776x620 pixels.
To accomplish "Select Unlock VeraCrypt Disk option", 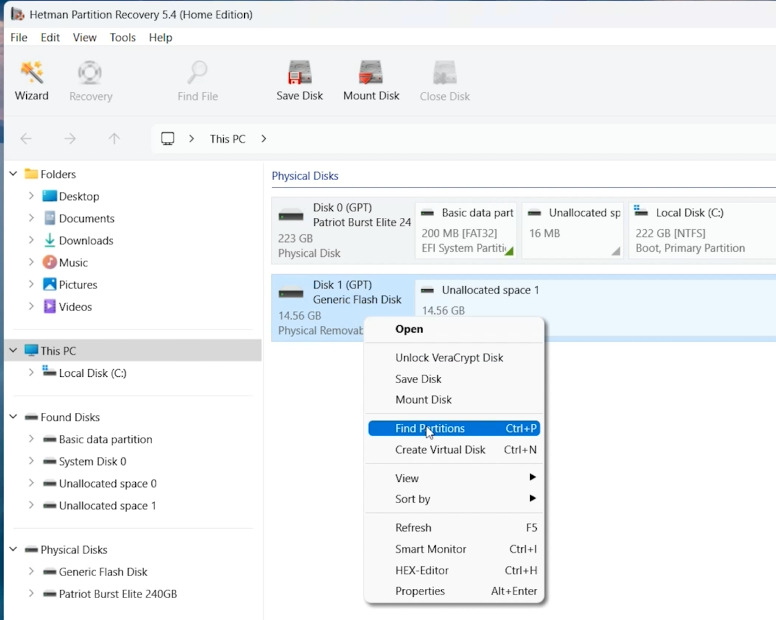I will 454,358.
